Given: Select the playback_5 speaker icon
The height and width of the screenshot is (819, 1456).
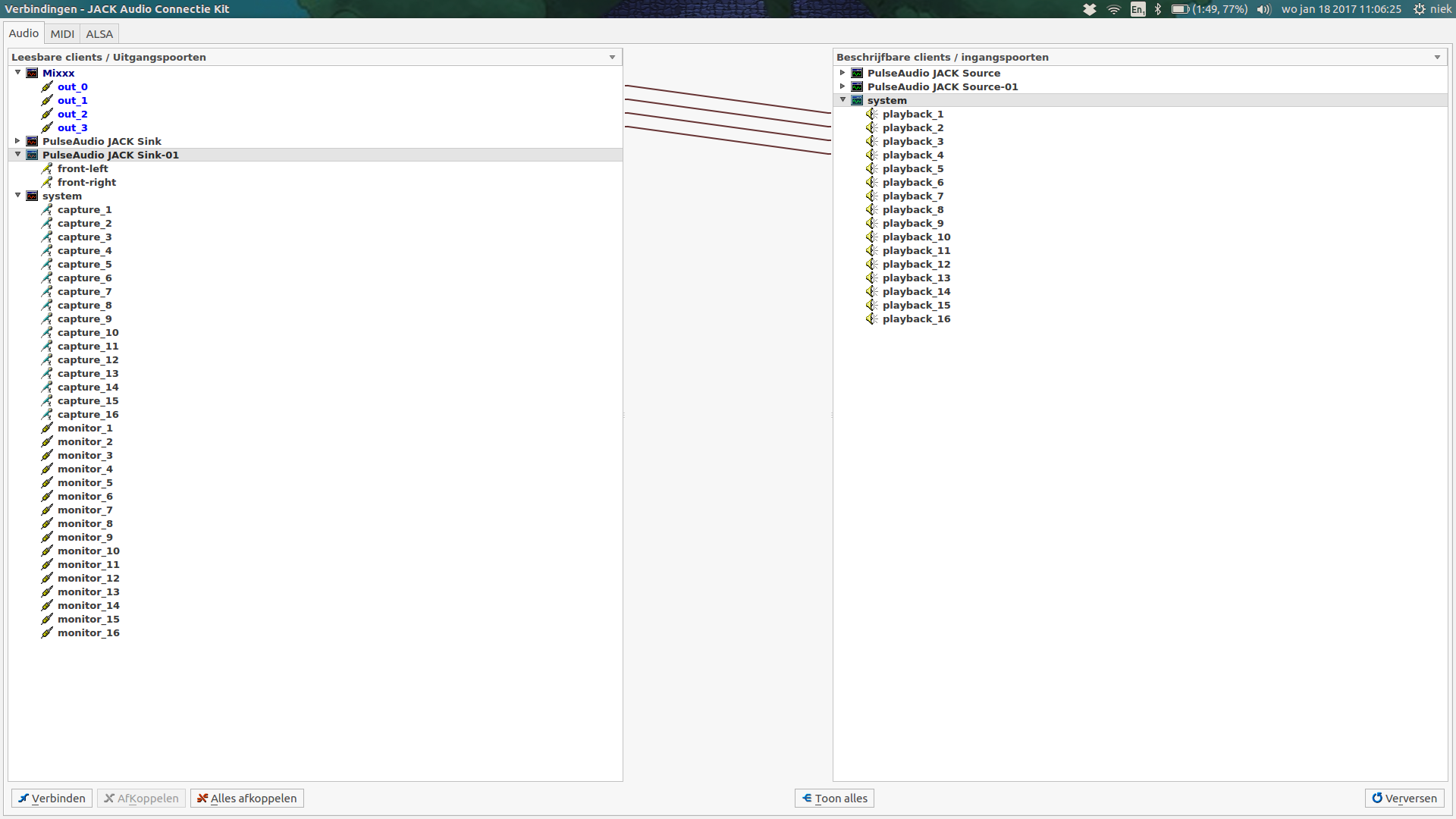Looking at the screenshot, I should coord(871,168).
